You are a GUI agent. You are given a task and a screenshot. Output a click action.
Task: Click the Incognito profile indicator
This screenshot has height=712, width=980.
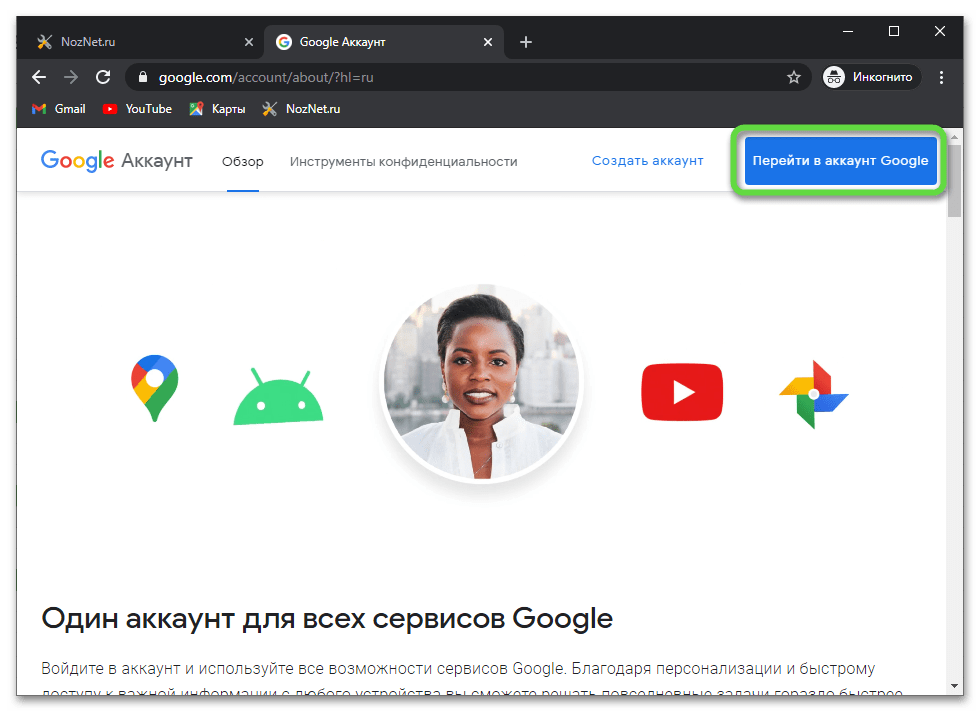click(868, 77)
